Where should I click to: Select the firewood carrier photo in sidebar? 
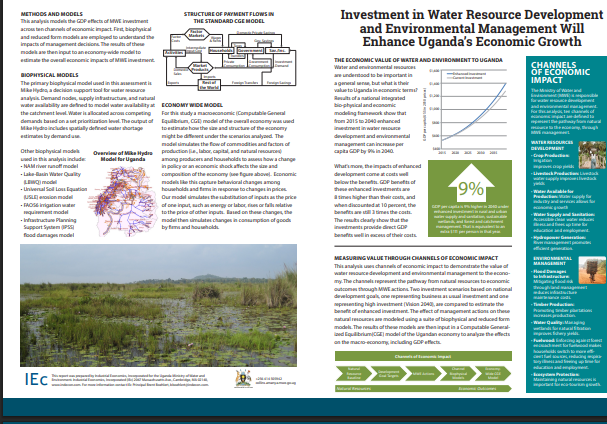point(592,270)
